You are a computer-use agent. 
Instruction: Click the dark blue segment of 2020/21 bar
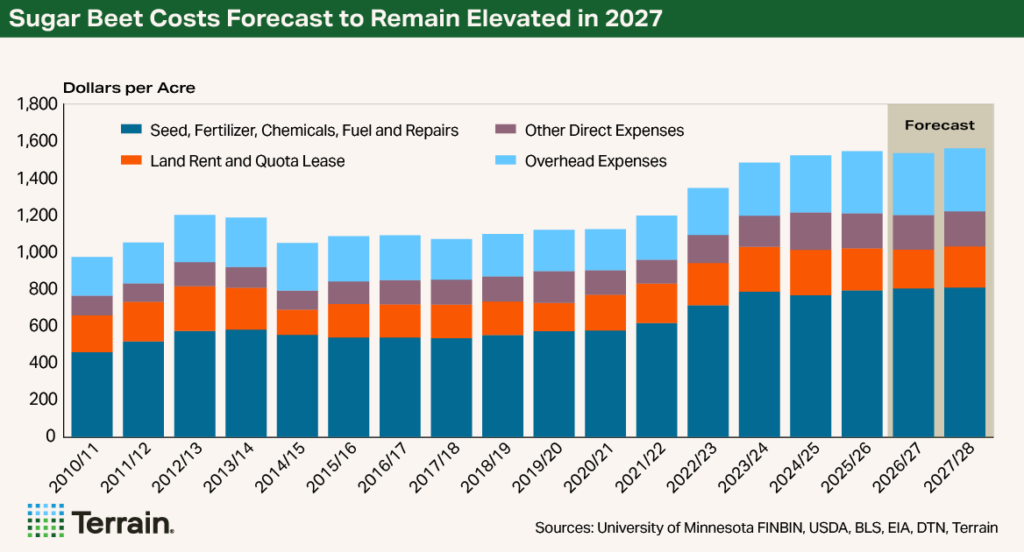605,383
